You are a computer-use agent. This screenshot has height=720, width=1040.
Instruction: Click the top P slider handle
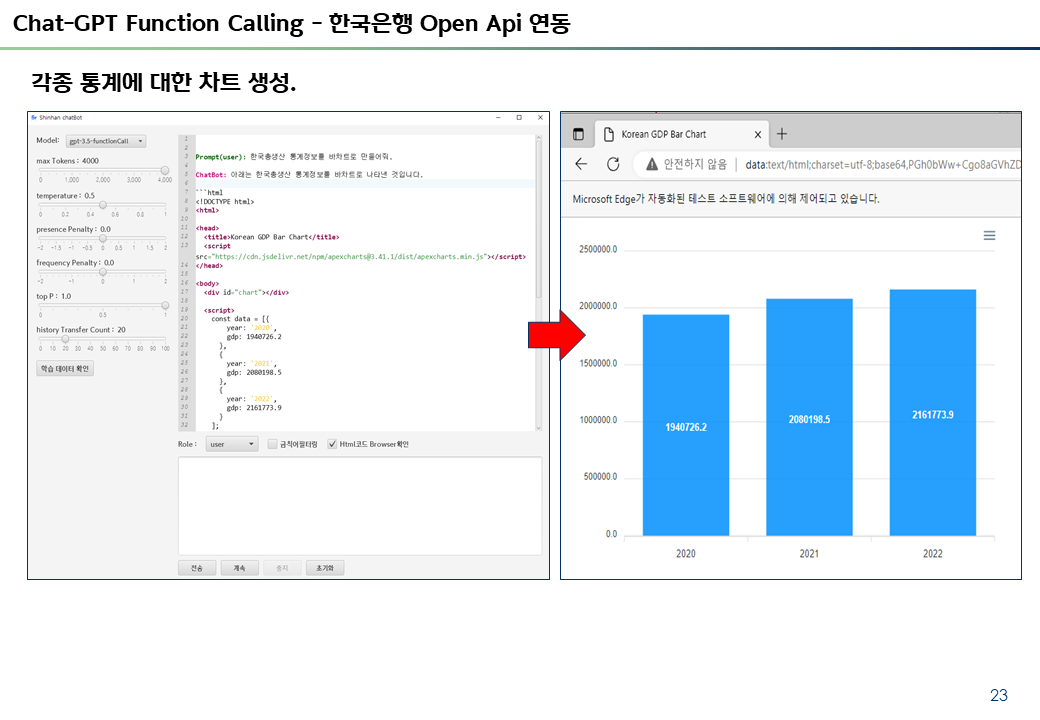165,305
